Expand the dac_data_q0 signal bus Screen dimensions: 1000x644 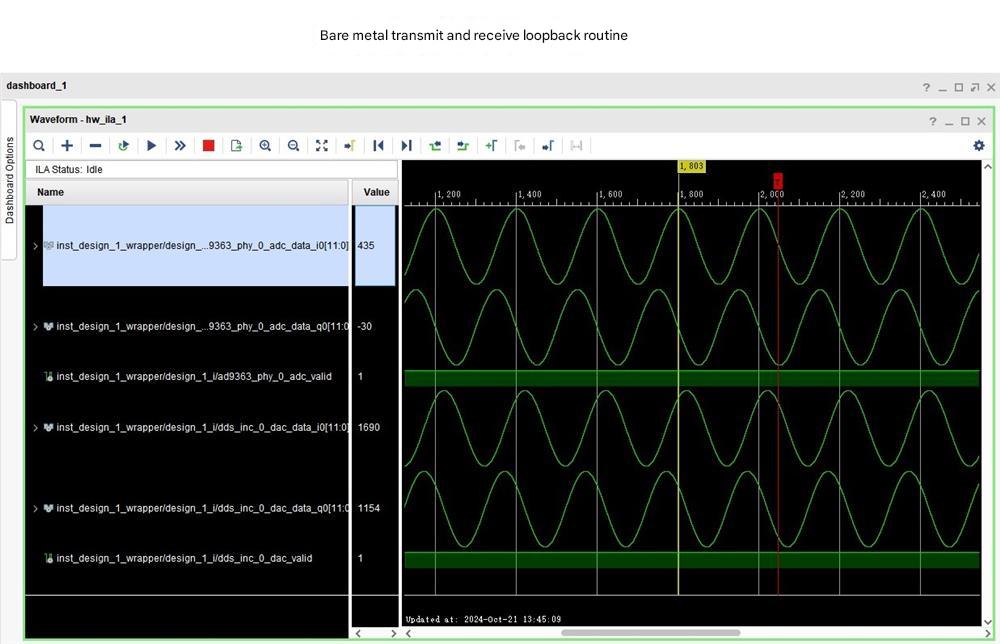(36, 509)
